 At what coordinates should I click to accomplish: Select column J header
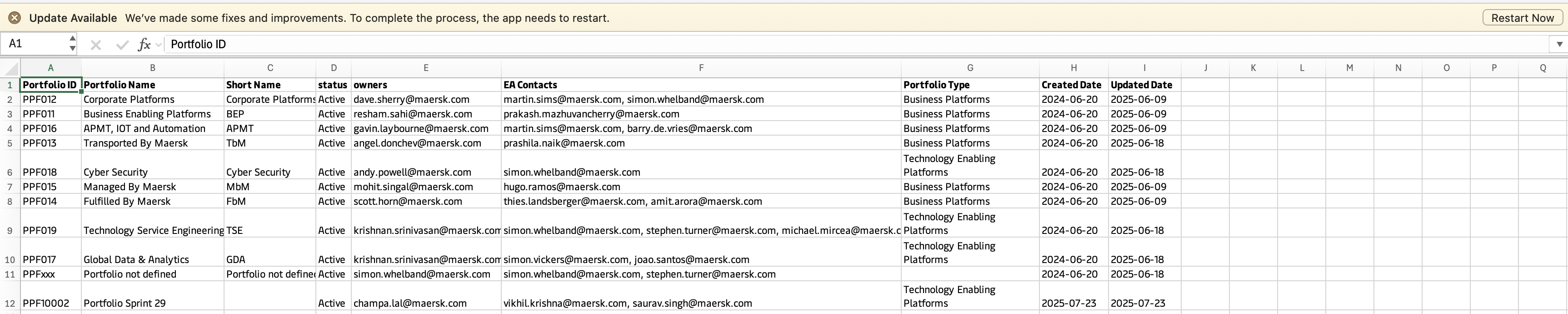coord(1205,68)
